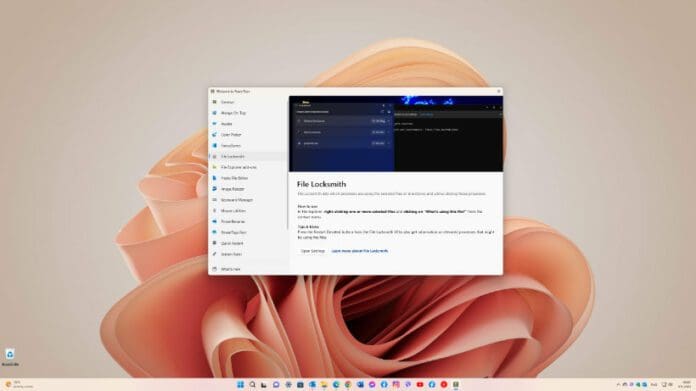
Task: Select File Locksmith in the sidebar
Action: (x=247, y=156)
